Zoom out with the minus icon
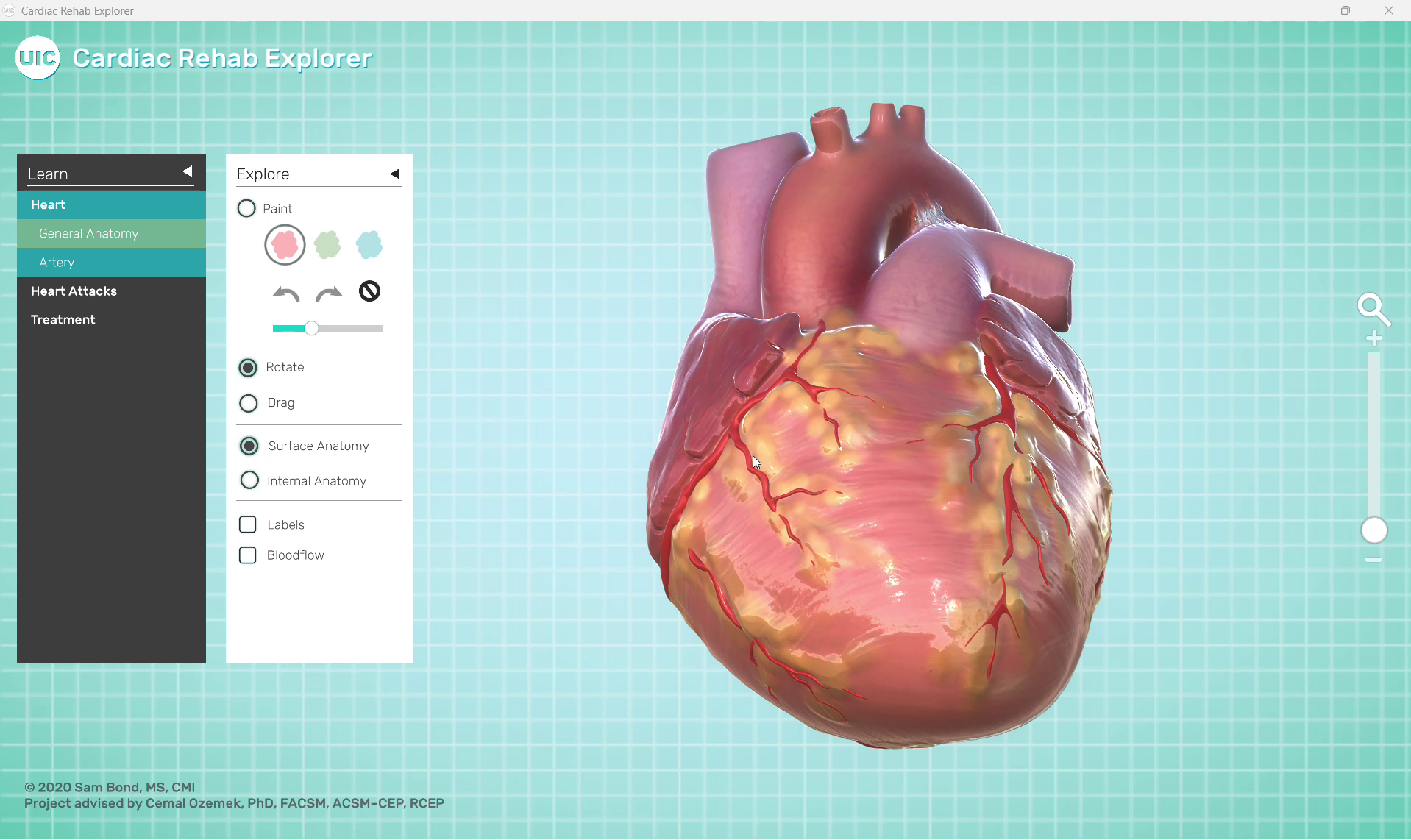Viewport: 1411px width, 840px height. click(x=1373, y=560)
